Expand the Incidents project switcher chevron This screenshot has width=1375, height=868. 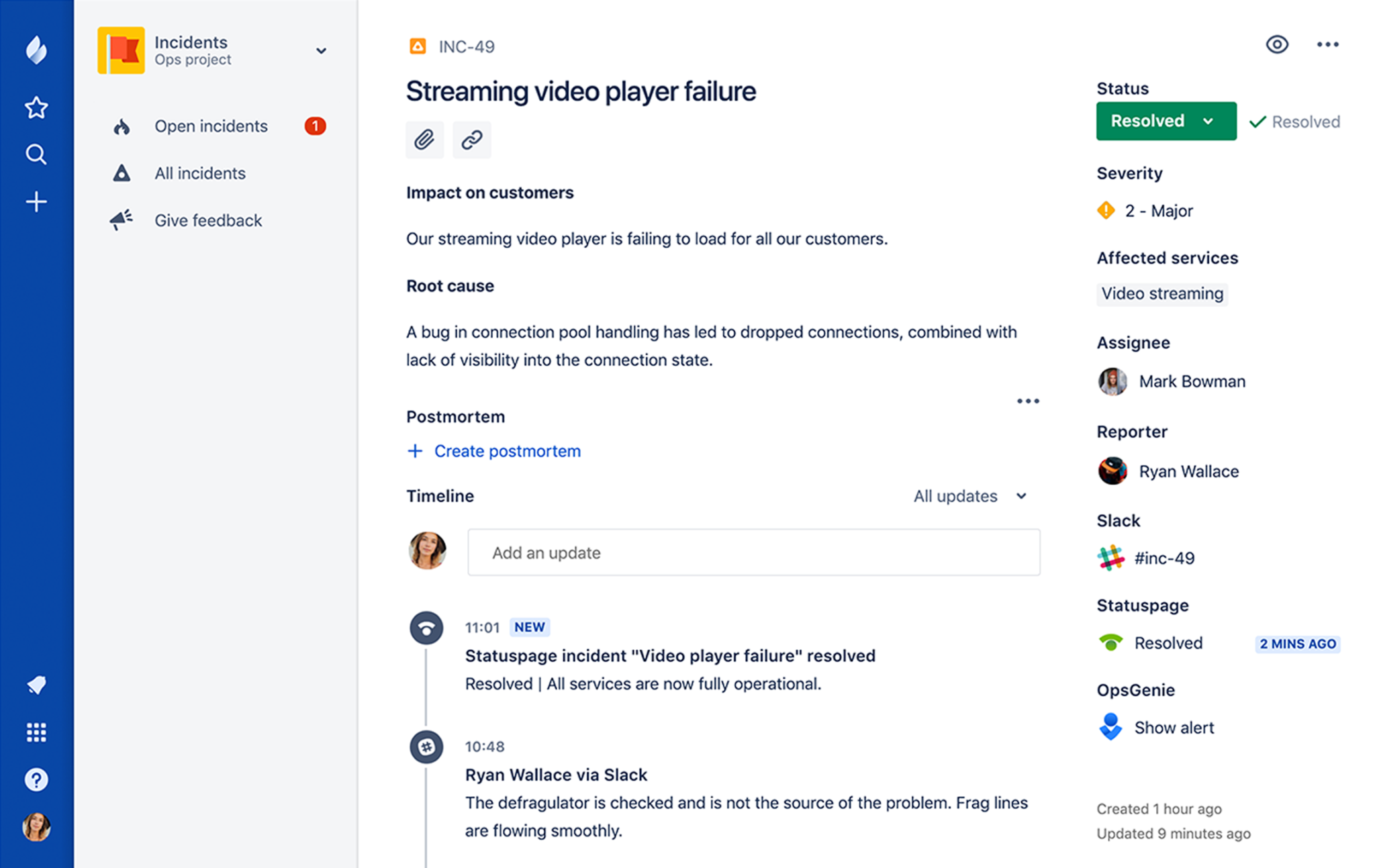point(321,50)
